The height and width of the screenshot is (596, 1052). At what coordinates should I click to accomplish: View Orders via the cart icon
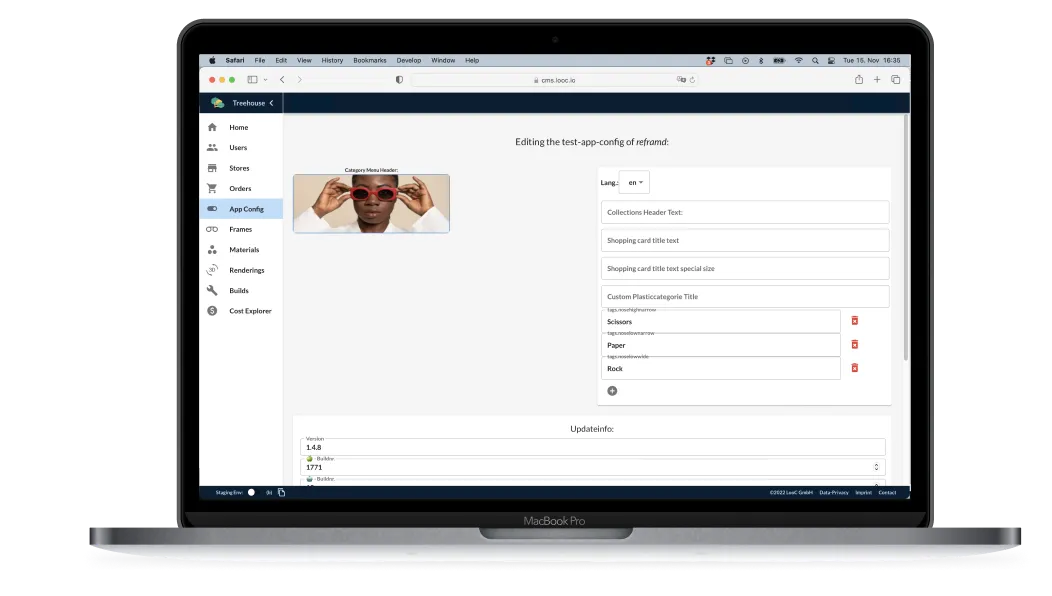point(212,189)
